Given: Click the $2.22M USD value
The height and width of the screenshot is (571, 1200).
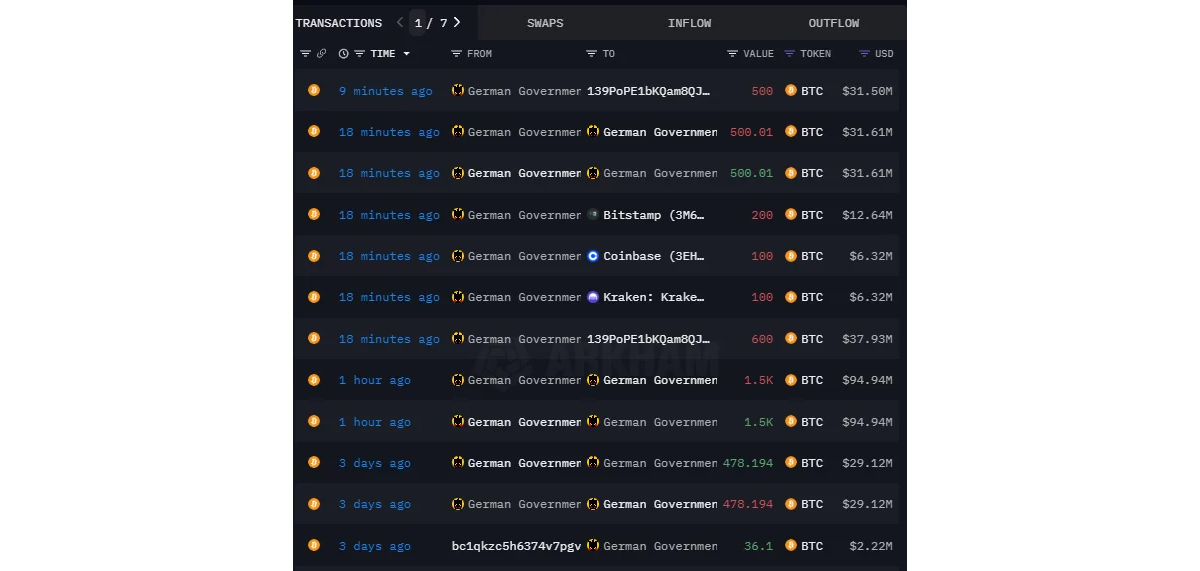Looking at the screenshot, I should pyautogui.click(x=871, y=546).
